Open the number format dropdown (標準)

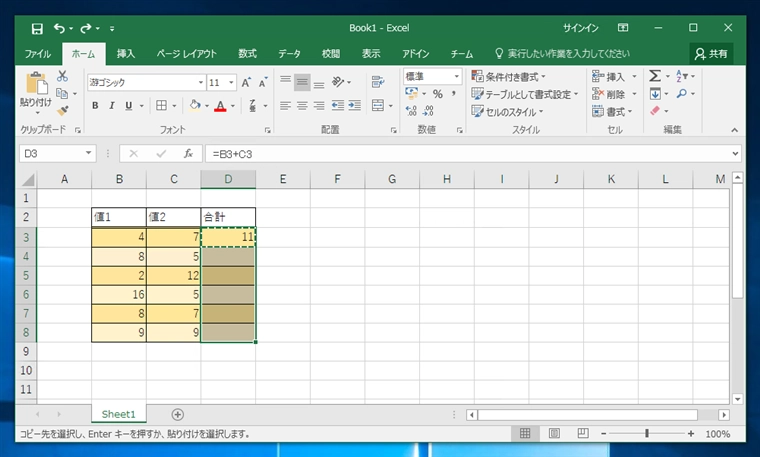click(456, 76)
